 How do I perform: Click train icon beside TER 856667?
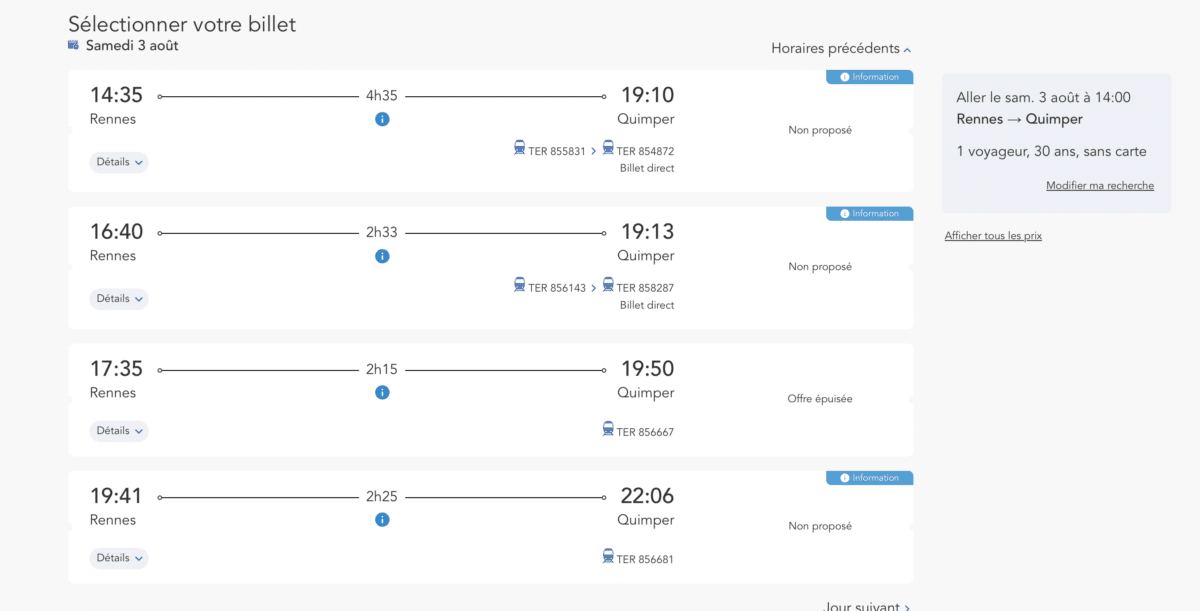point(608,429)
